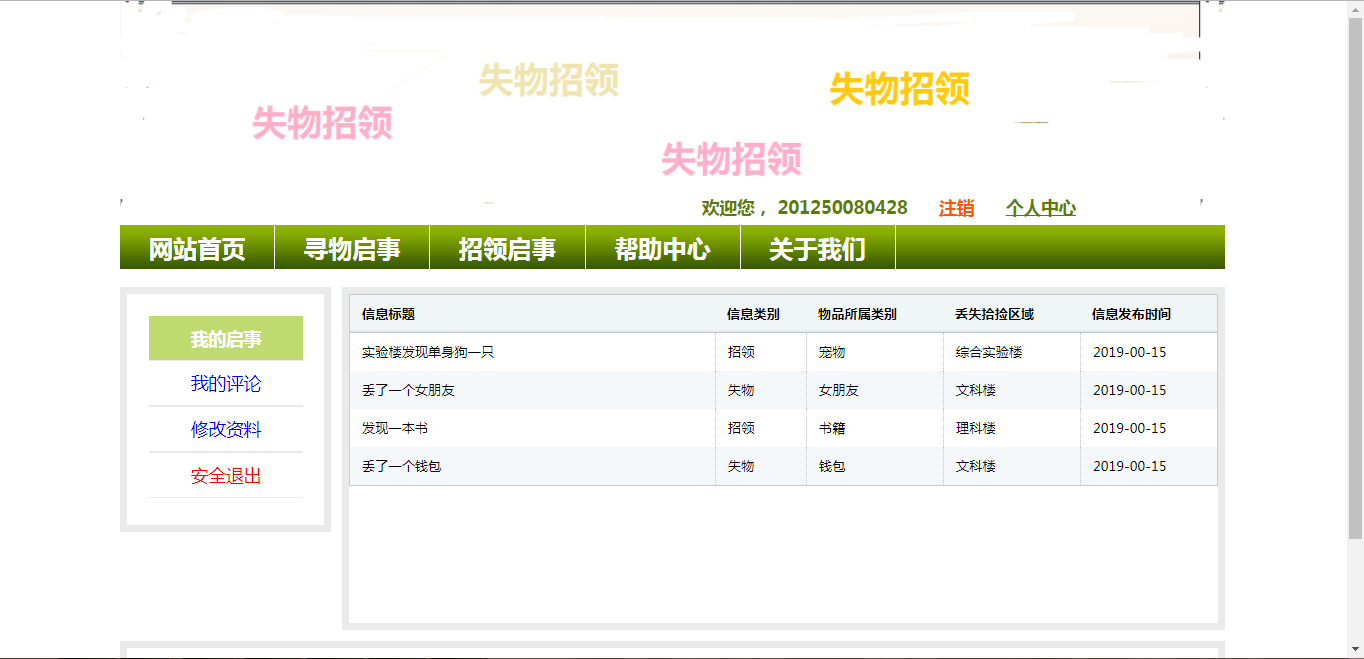The image size is (1364, 659).
Task: Click the orange 失物招领 banner title
Action: [900, 89]
